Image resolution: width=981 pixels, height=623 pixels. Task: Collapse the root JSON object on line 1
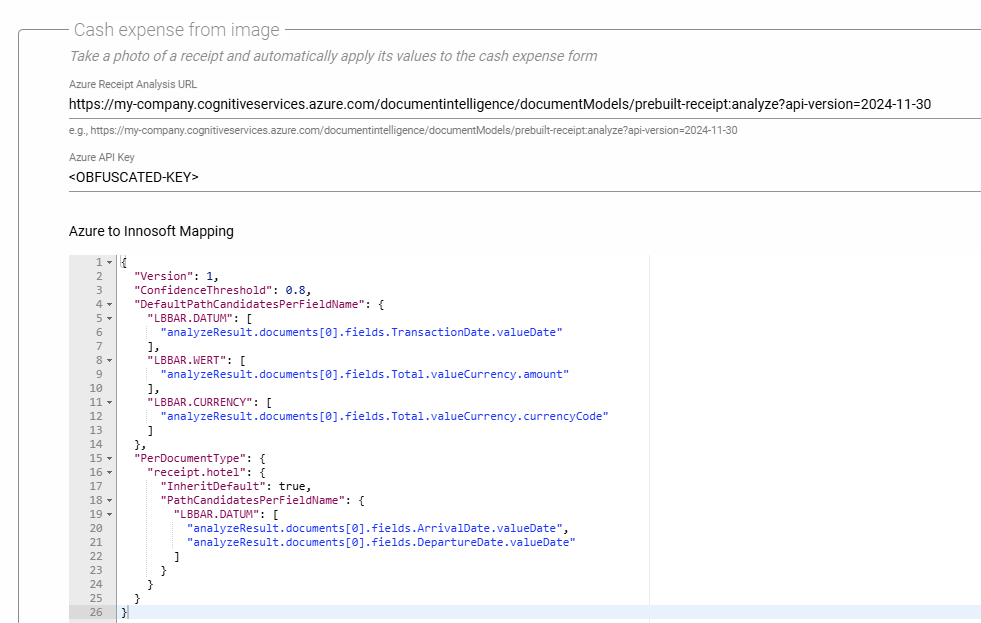(109, 262)
